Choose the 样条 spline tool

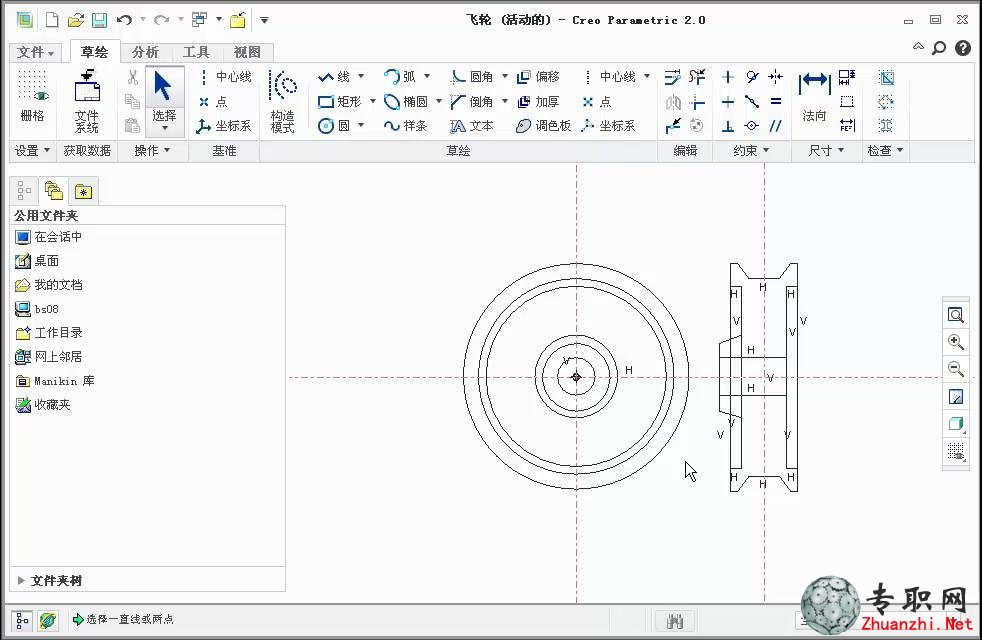(406, 126)
